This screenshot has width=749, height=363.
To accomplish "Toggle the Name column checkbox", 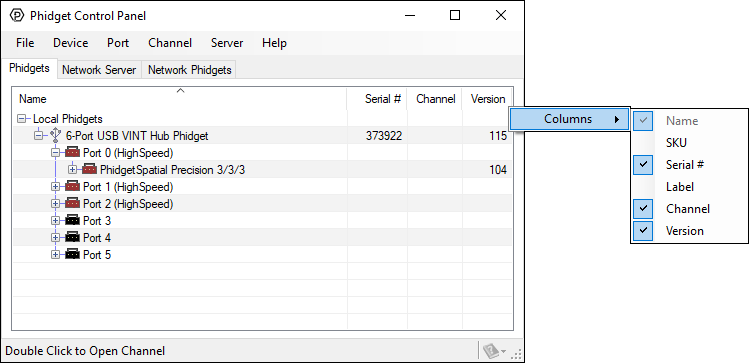I will [643, 121].
